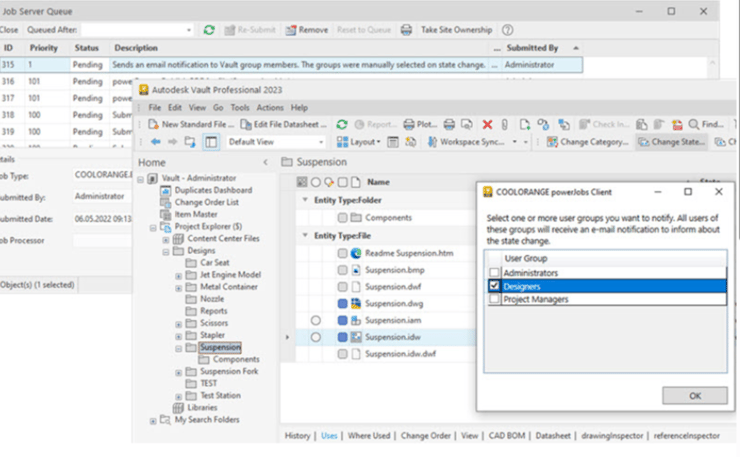The width and height of the screenshot is (740, 457).
Task: Collapse the Entity Type:File group
Action: (x=305, y=235)
